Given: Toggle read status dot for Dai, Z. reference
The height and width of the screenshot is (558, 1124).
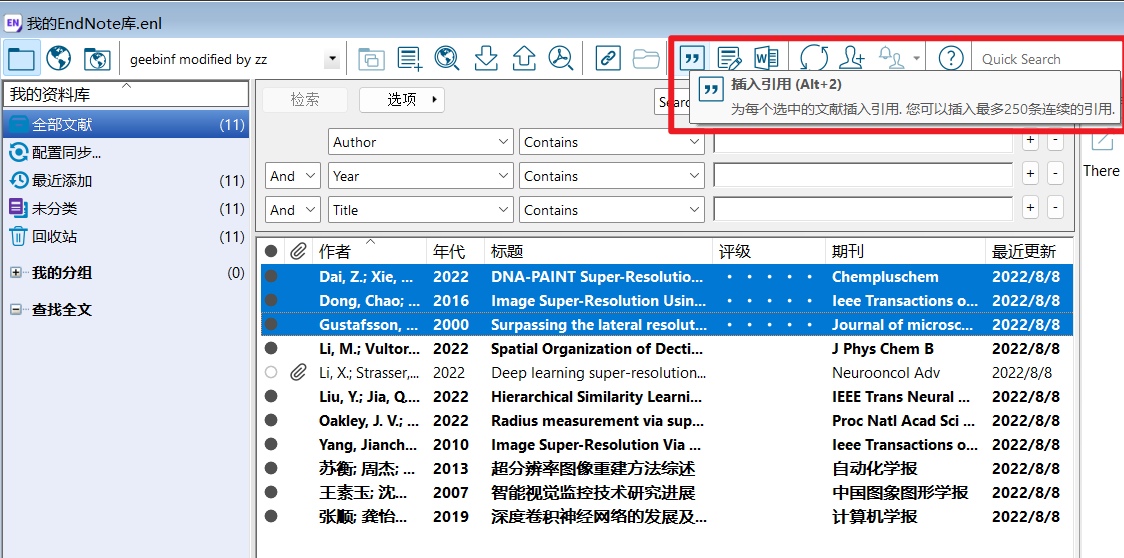Looking at the screenshot, I should [x=271, y=277].
